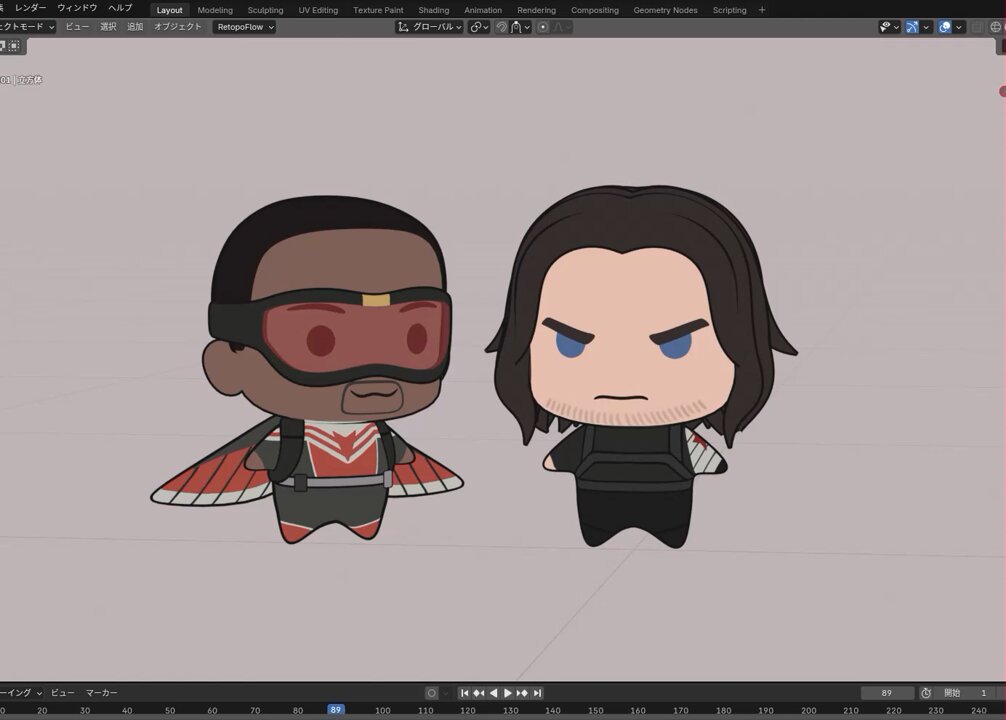Jump to the timeline start frame

(x=465, y=693)
